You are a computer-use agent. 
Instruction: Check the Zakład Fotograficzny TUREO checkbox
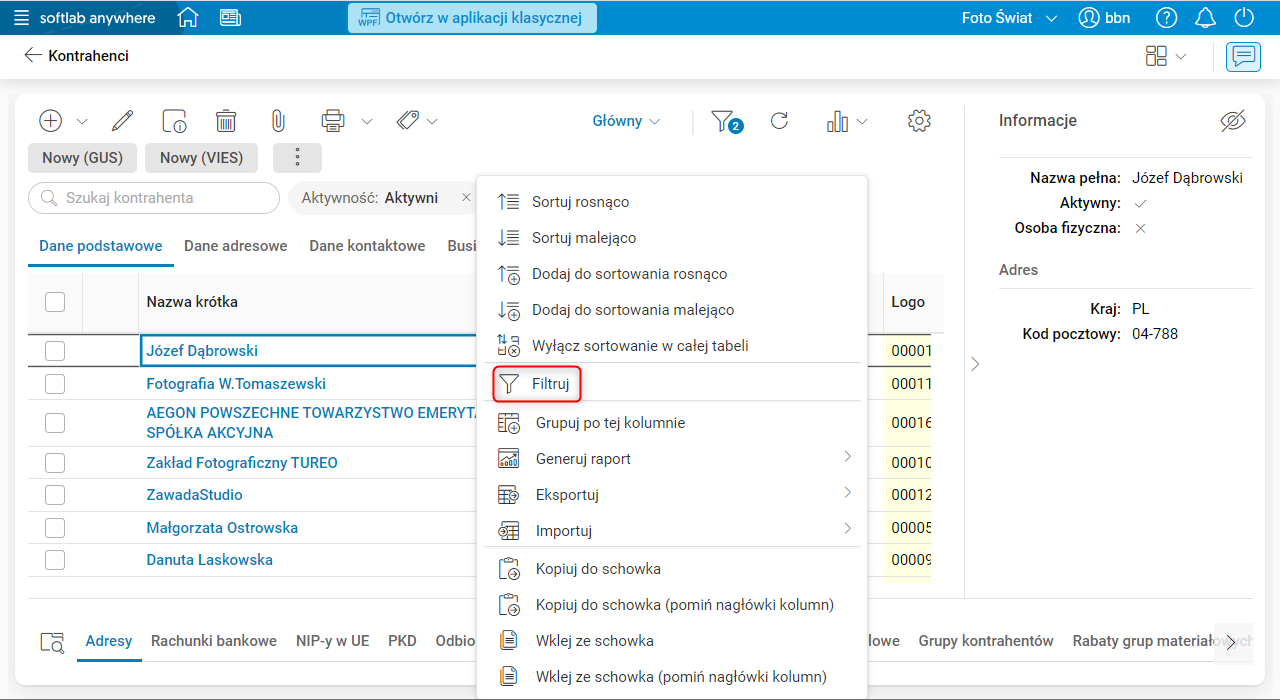(x=55, y=463)
